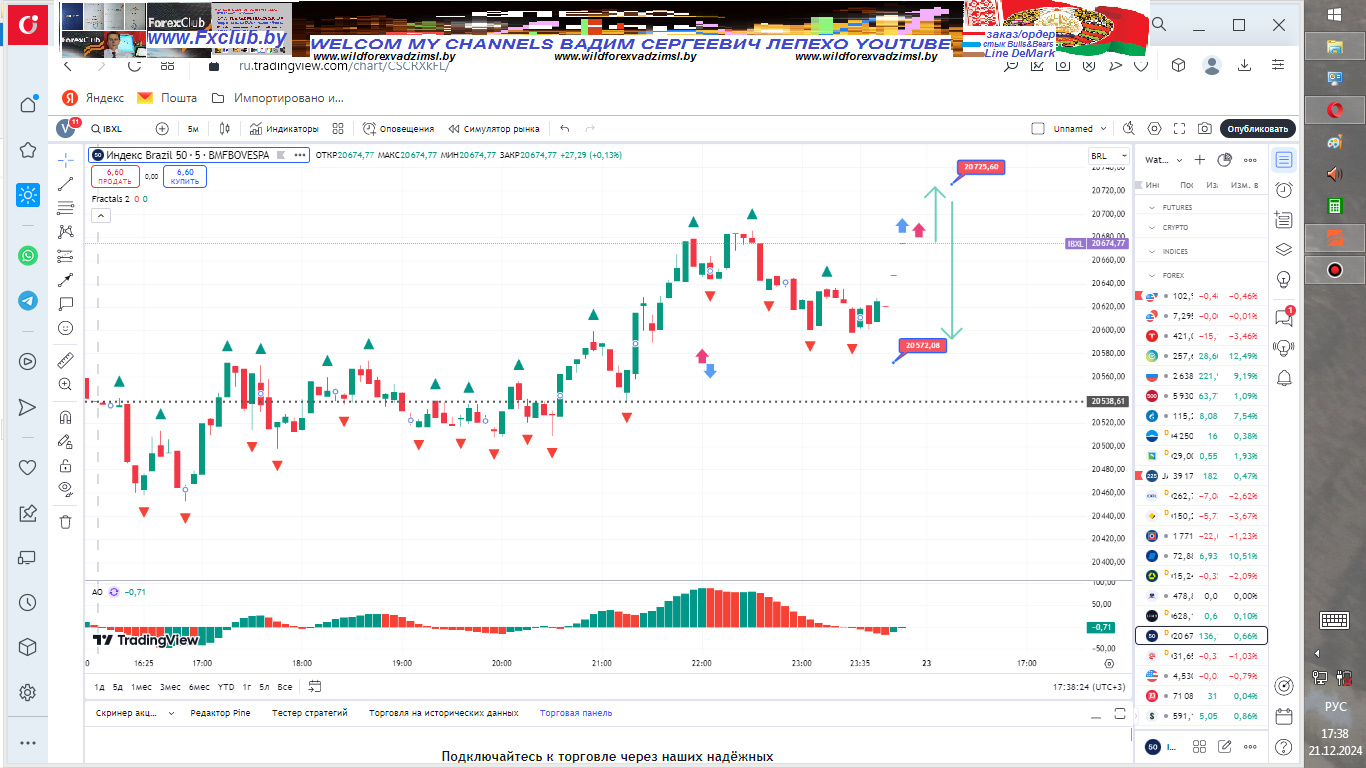The width and height of the screenshot is (1366, 768).
Task: Open the chats panel with notification badge
Action: (x=1284, y=317)
